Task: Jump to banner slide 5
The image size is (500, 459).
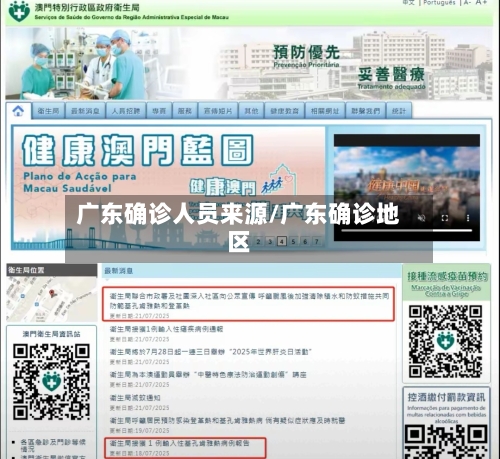Action: coord(293,241)
